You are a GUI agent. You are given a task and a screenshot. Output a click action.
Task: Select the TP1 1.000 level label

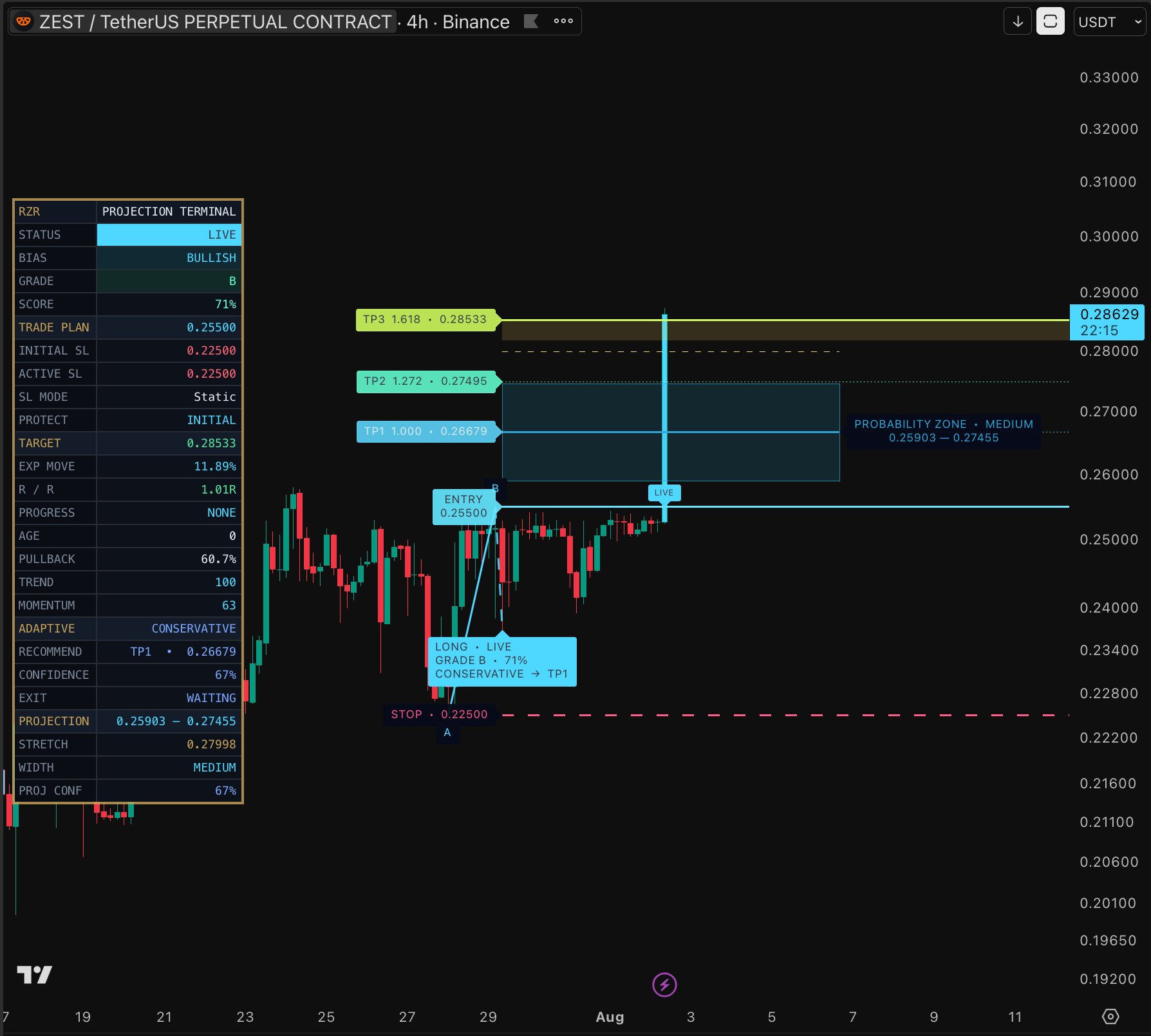pyautogui.click(x=427, y=431)
